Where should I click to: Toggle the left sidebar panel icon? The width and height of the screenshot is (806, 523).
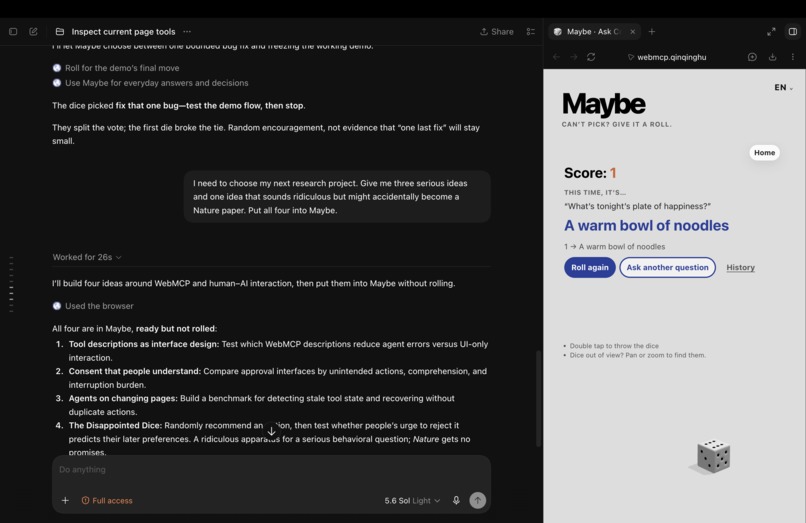coord(13,31)
